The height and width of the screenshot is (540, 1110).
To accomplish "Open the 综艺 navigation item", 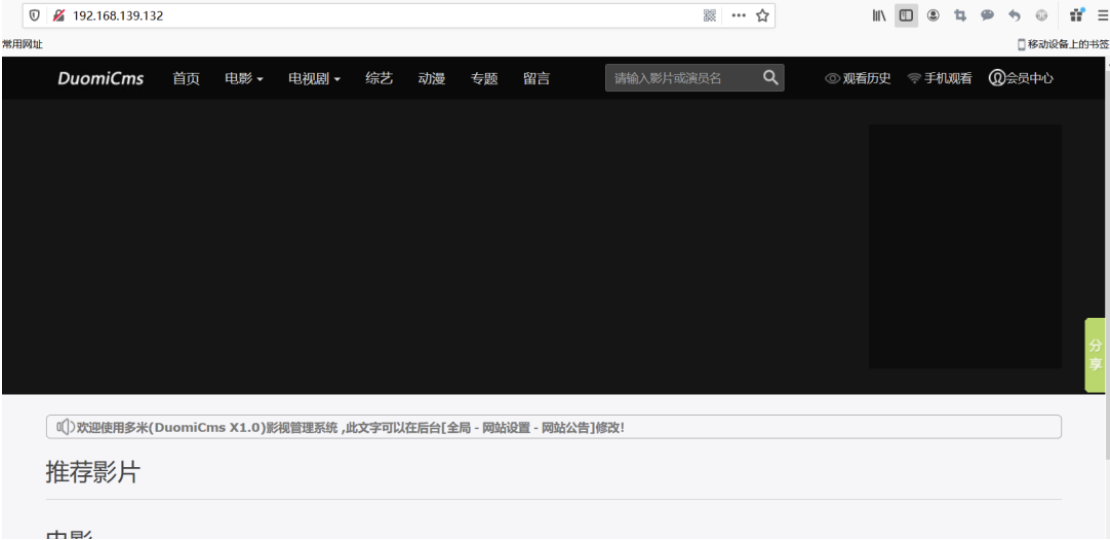I will [379, 79].
